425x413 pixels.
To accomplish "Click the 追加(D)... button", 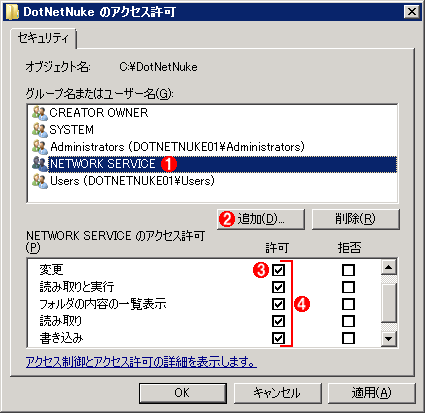I will pos(261,219).
